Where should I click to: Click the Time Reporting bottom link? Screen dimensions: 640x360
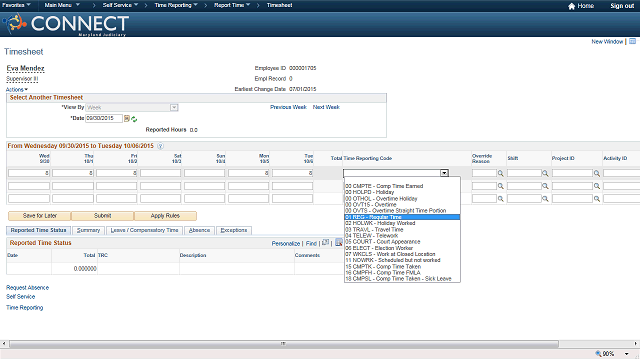pyautogui.click(x=24, y=308)
